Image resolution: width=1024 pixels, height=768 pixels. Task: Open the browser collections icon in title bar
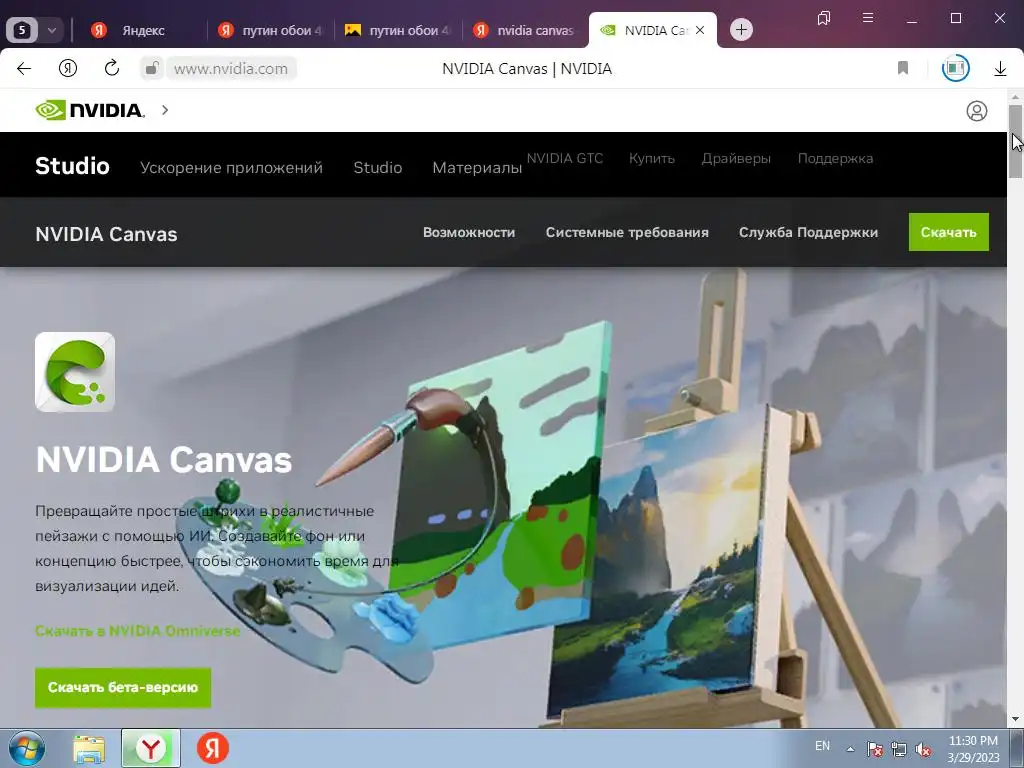tap(824, 18)
